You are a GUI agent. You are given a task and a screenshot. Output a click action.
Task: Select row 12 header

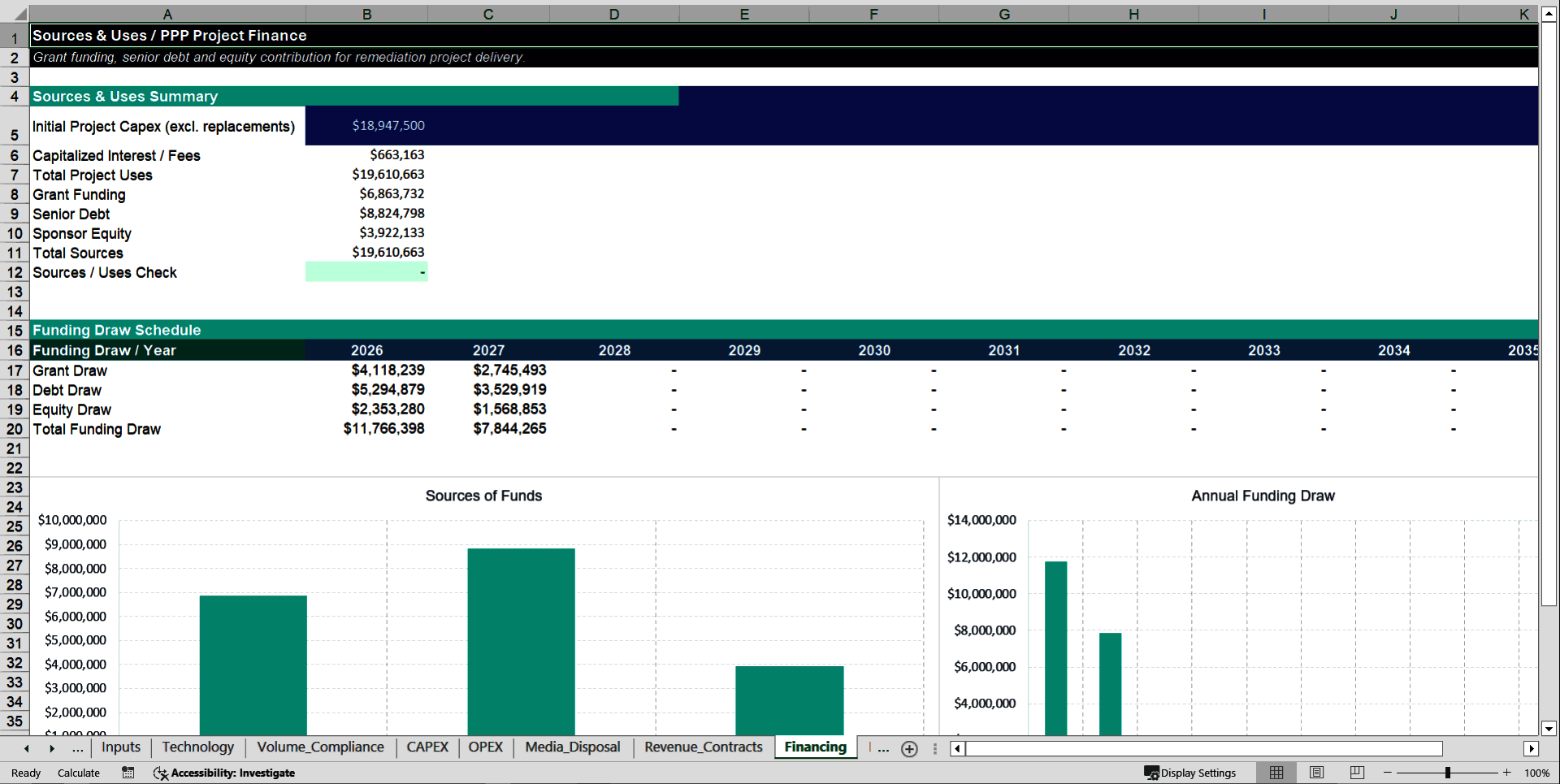pyautogui.click(x=15, y=272)
